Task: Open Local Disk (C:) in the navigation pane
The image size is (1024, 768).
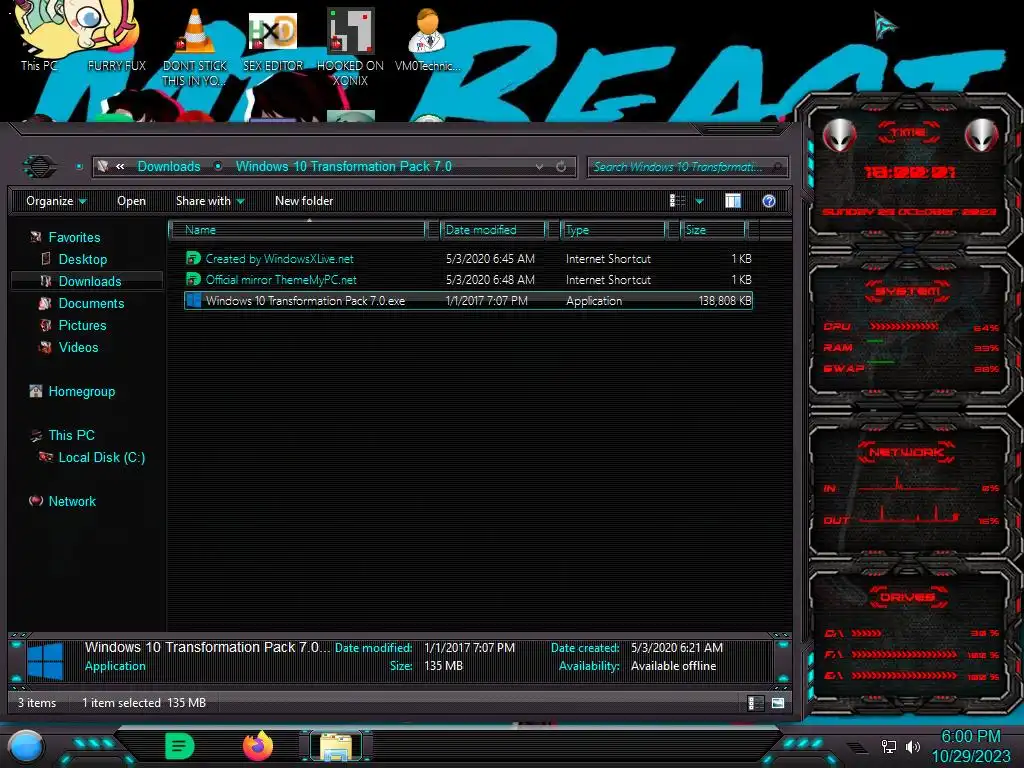Action: tap(101, 457)
